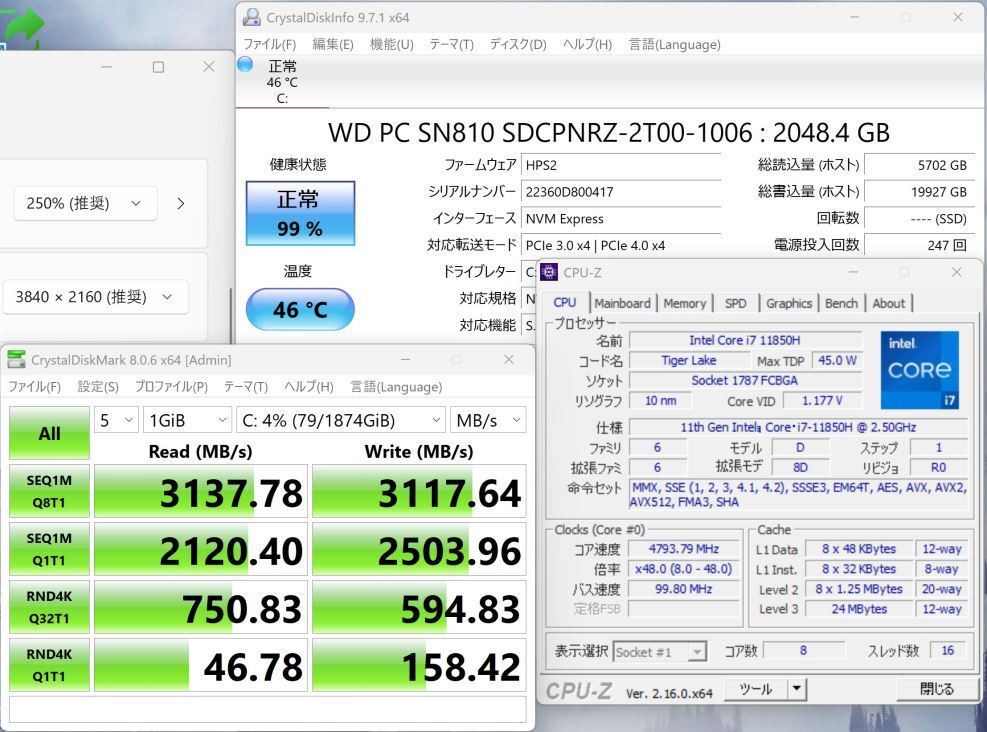The image size is (987, 732).
Task: Open ヘルプ(H) menu in CrystalDiskMark
Action: coord(308,386)
